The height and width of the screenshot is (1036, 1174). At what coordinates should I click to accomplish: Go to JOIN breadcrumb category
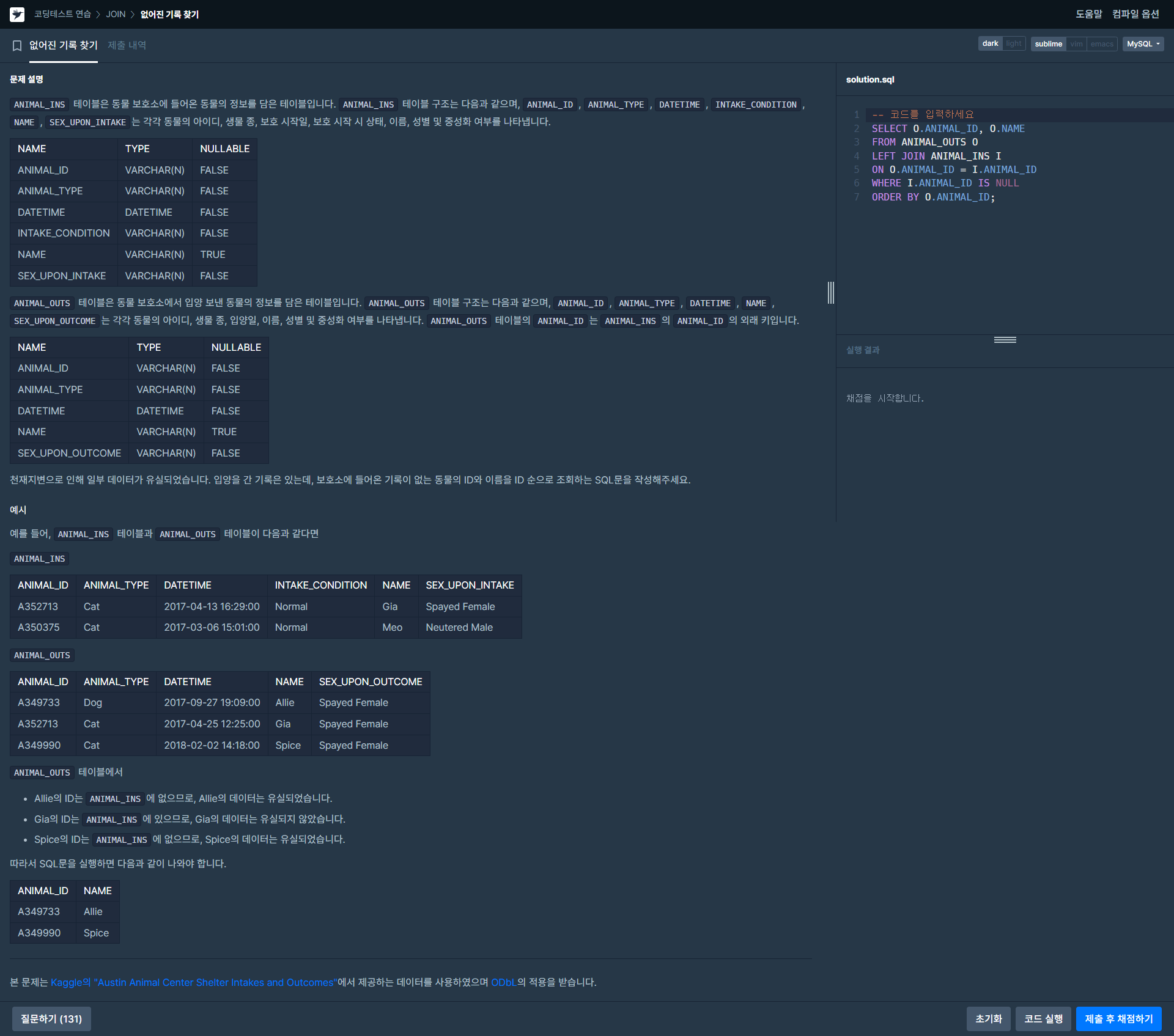116,14
